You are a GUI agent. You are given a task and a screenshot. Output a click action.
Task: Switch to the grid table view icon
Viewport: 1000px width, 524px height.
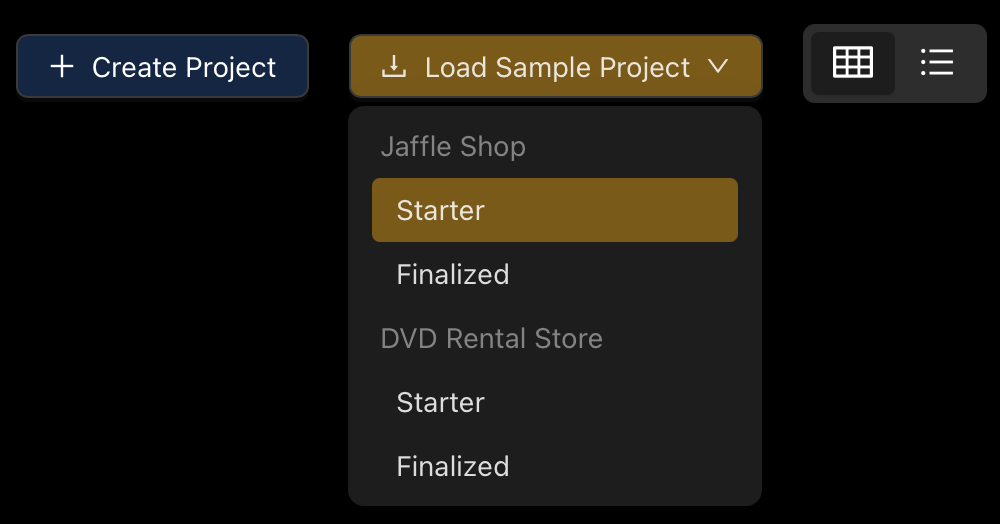coord(853,63)
